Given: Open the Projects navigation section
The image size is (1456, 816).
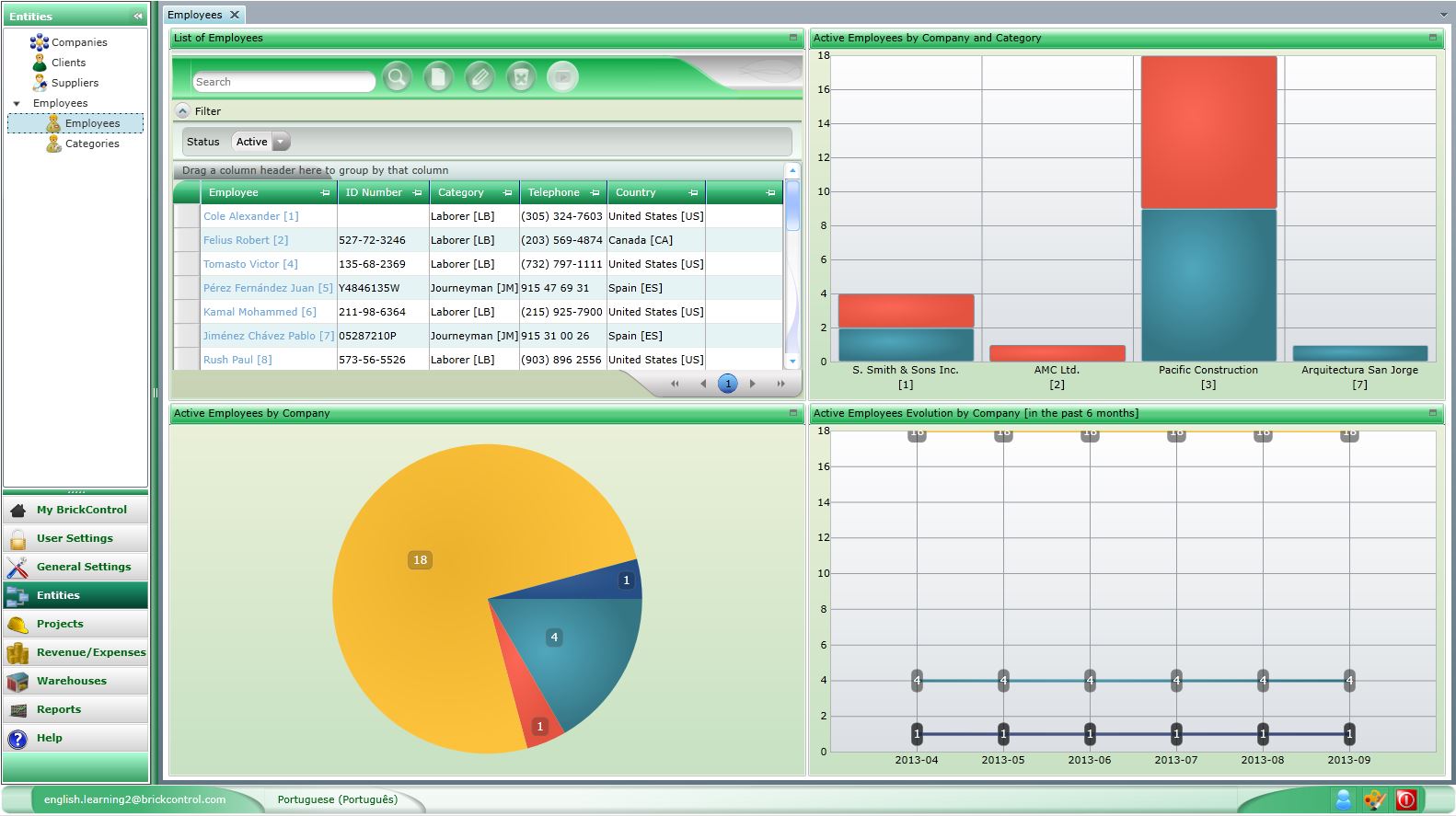Looking at the screenshot, I should [x=60, y=624].
